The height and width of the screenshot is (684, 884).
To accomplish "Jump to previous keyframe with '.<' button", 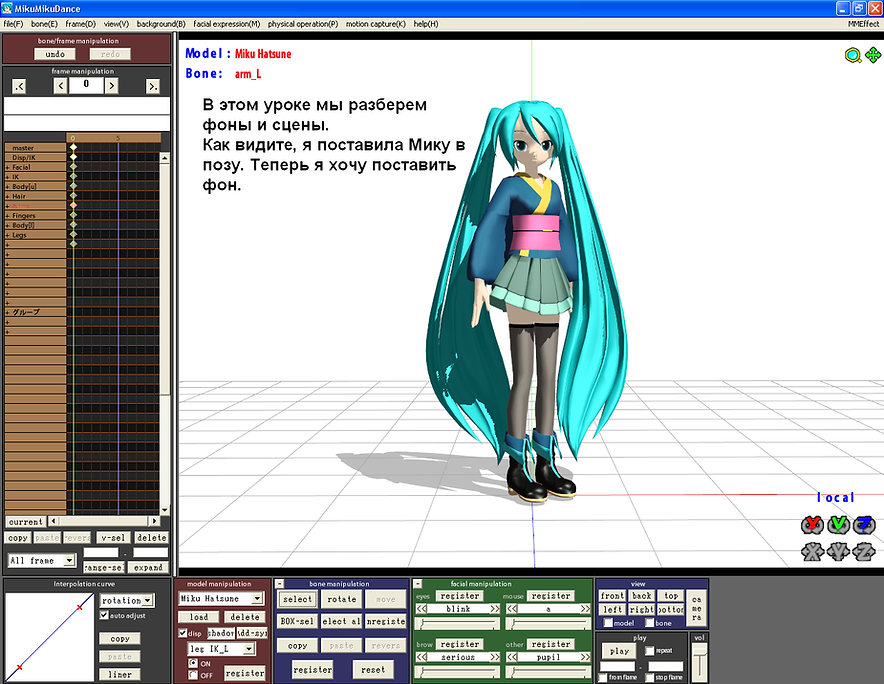I will coord(19,86).
